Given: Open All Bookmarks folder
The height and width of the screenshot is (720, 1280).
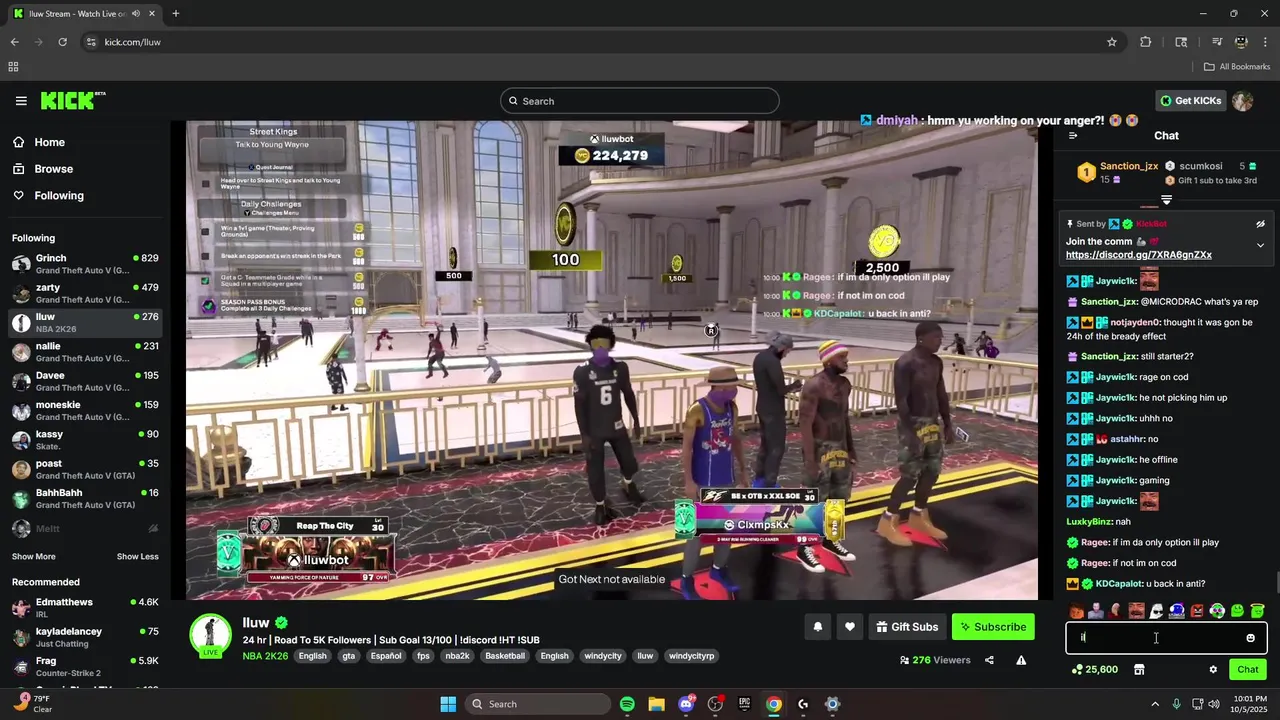Looking at the screenshot, I should tap(1237, 67).
